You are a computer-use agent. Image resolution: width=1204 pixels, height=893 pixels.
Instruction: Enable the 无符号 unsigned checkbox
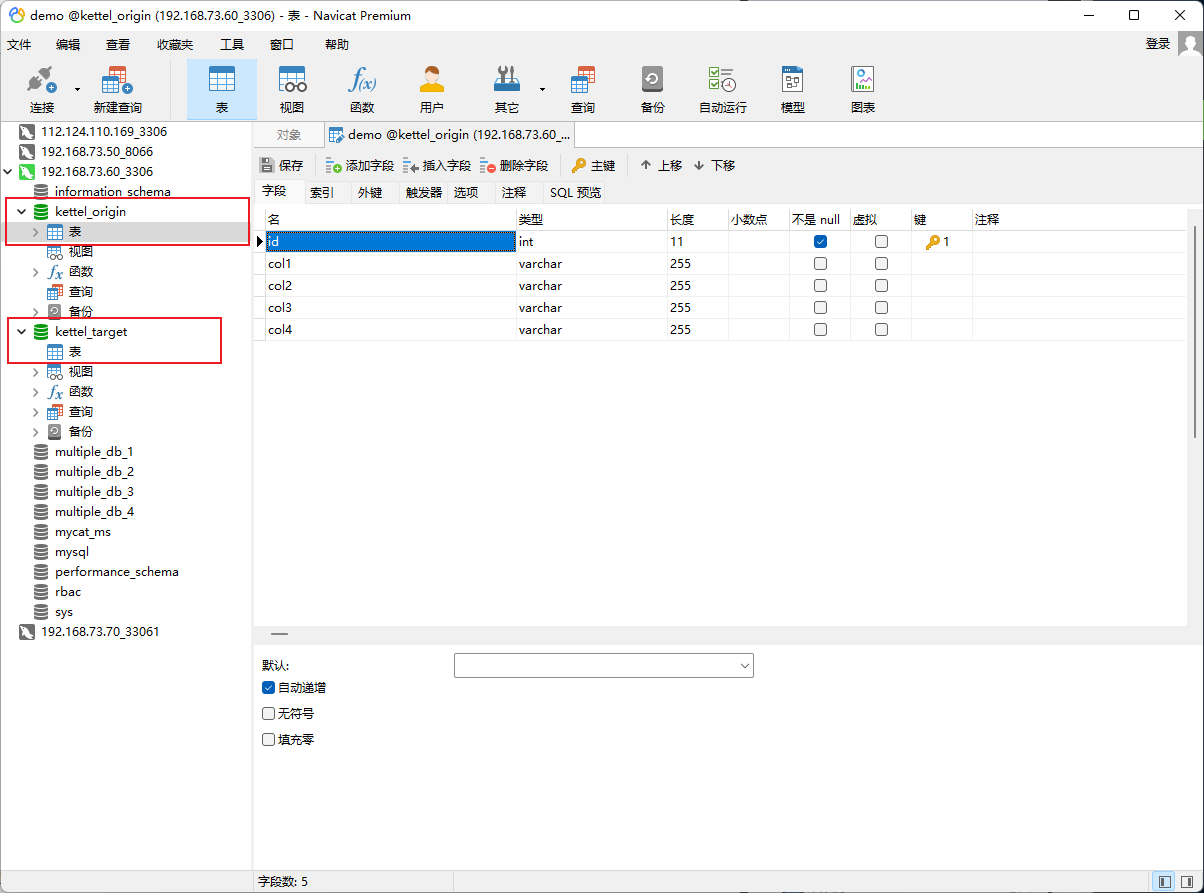[x=268, y=714]
